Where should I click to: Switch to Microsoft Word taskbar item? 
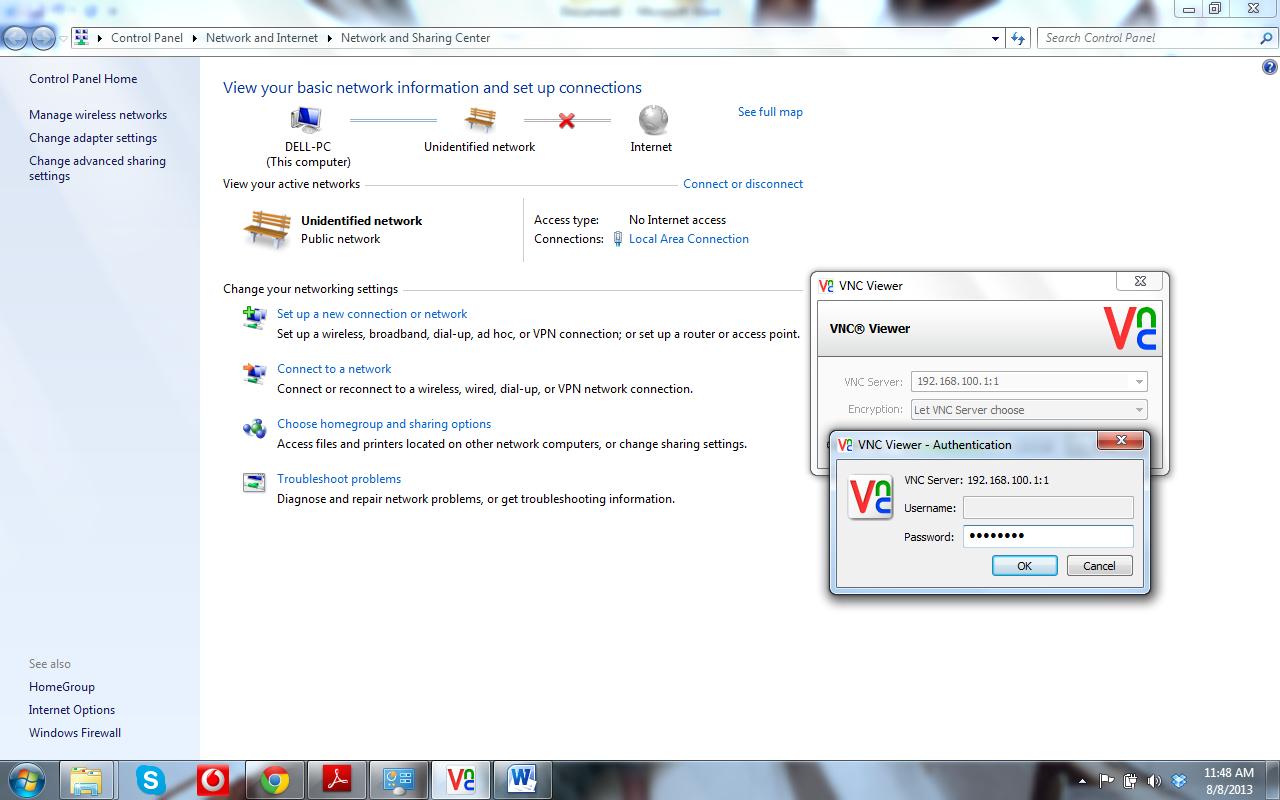[523, 780]
